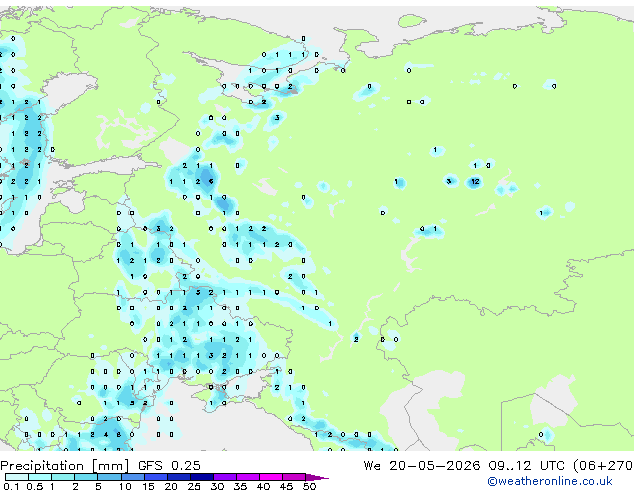The image size is (634, 490).
Task: Pick the 45–50 mm legend color swatch
Action: 294,477
